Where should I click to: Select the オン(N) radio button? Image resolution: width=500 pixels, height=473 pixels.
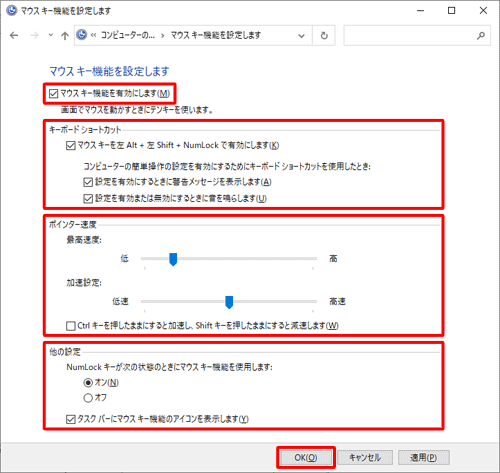[88, 383]
